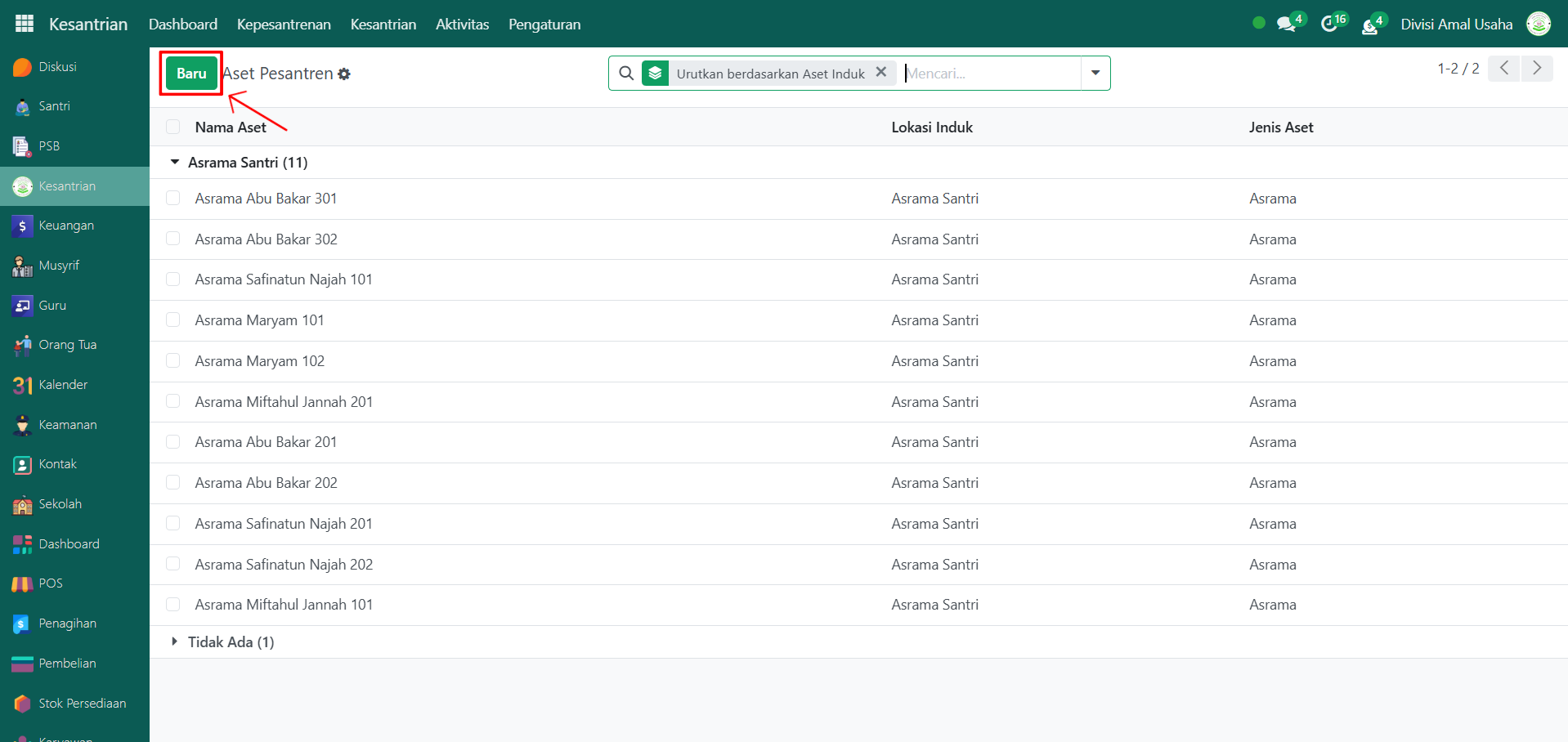Open the apps grid menu icon
Screen dimensions: 1568x742
click(x=25, y=24)
